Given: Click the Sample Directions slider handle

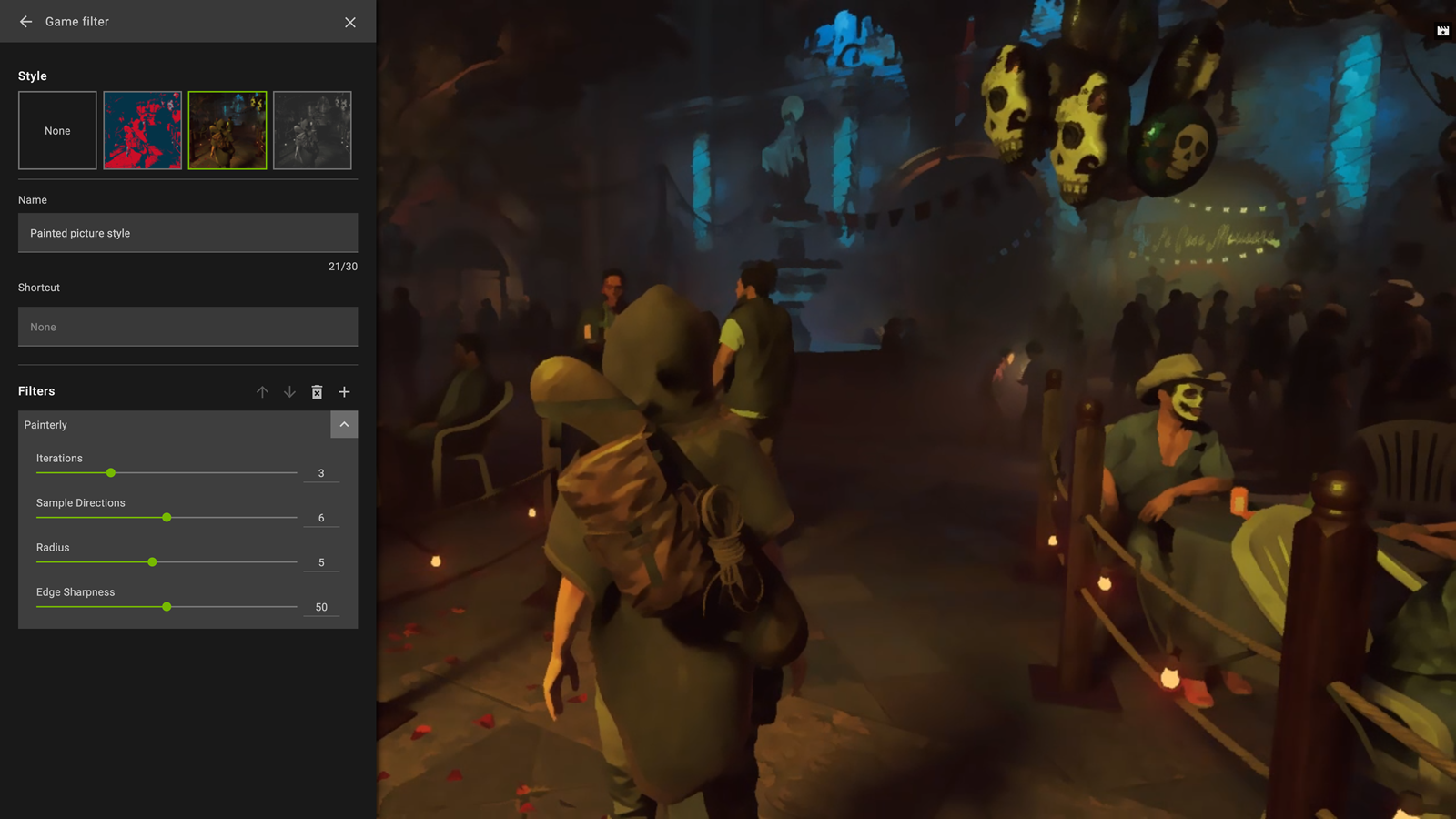Looking at the screenshot, I should click(167, 518).
